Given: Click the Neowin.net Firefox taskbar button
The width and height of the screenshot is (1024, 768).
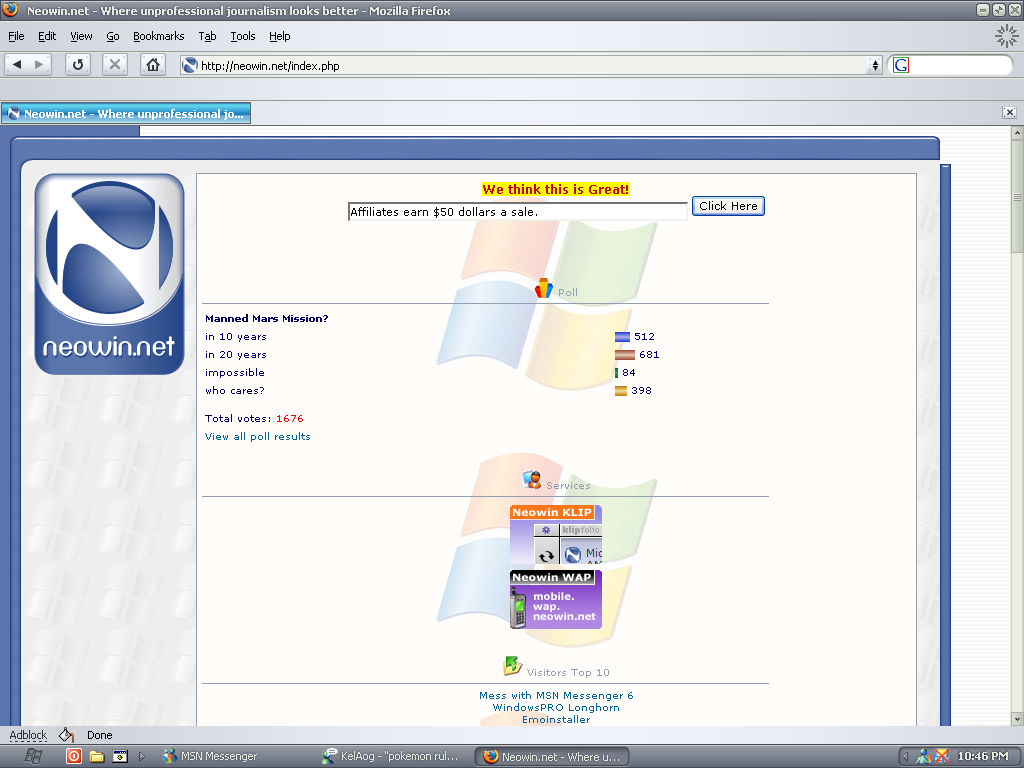Looking at the screenshot, I should [552, 756].
